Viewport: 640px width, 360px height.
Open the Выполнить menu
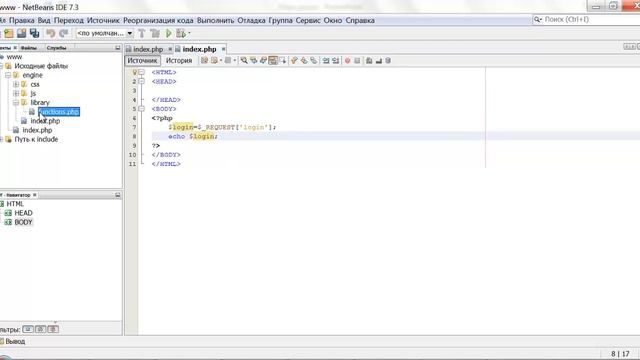216,20
